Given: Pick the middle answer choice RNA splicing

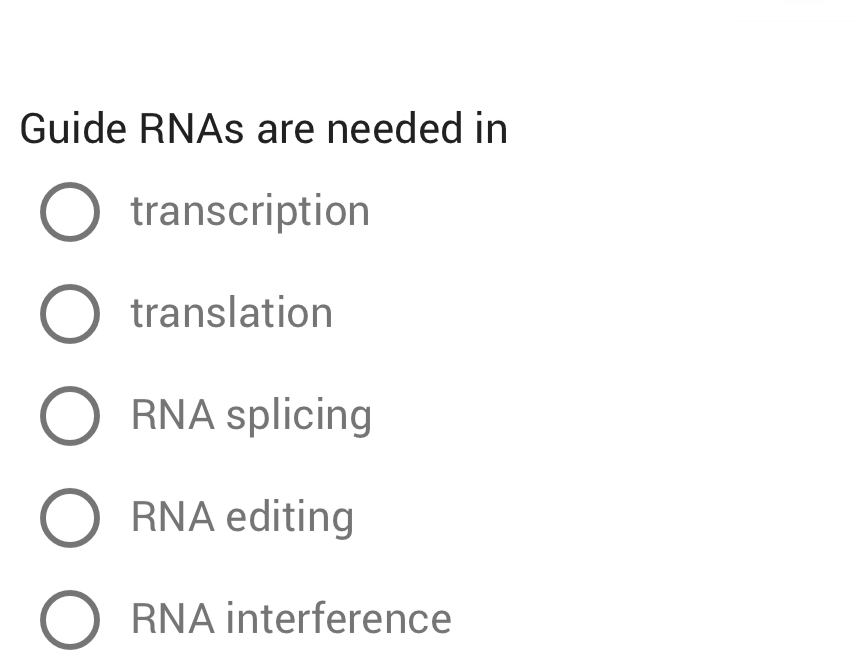Looking at the screenshot, I should click(x=69, y=415).
